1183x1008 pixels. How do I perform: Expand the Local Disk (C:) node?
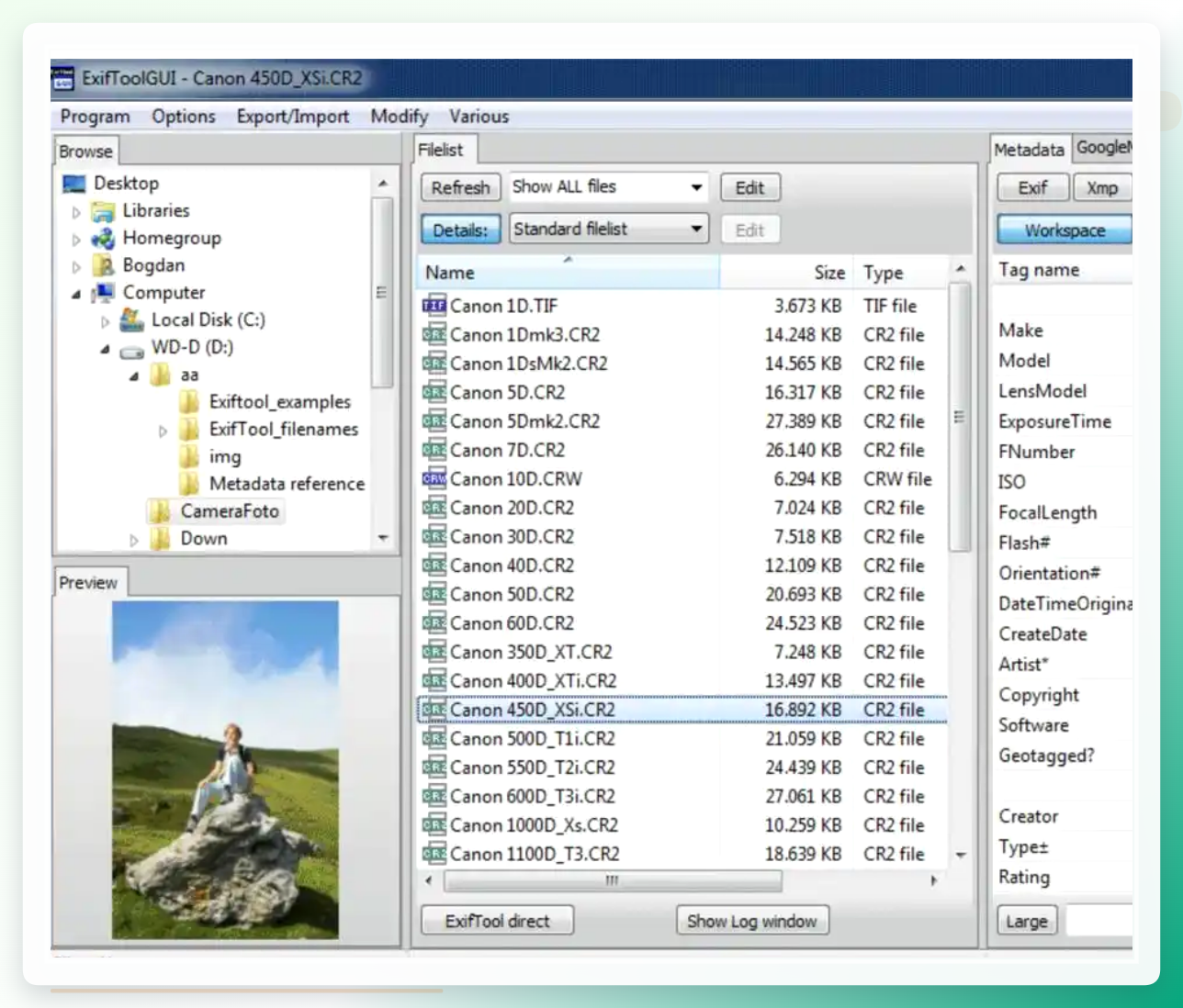[x=105, y=321]
